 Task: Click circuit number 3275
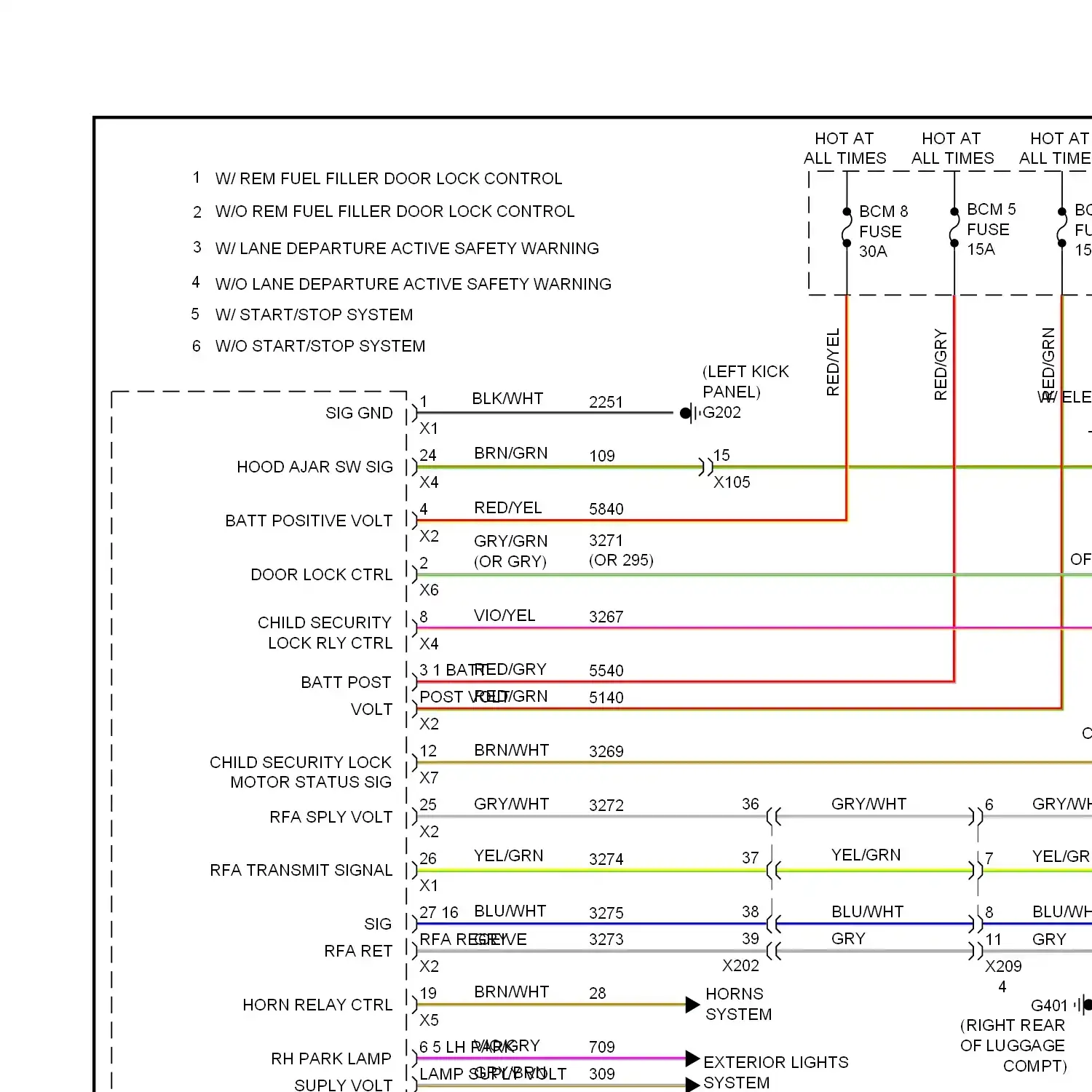click(x=606, y=913)
